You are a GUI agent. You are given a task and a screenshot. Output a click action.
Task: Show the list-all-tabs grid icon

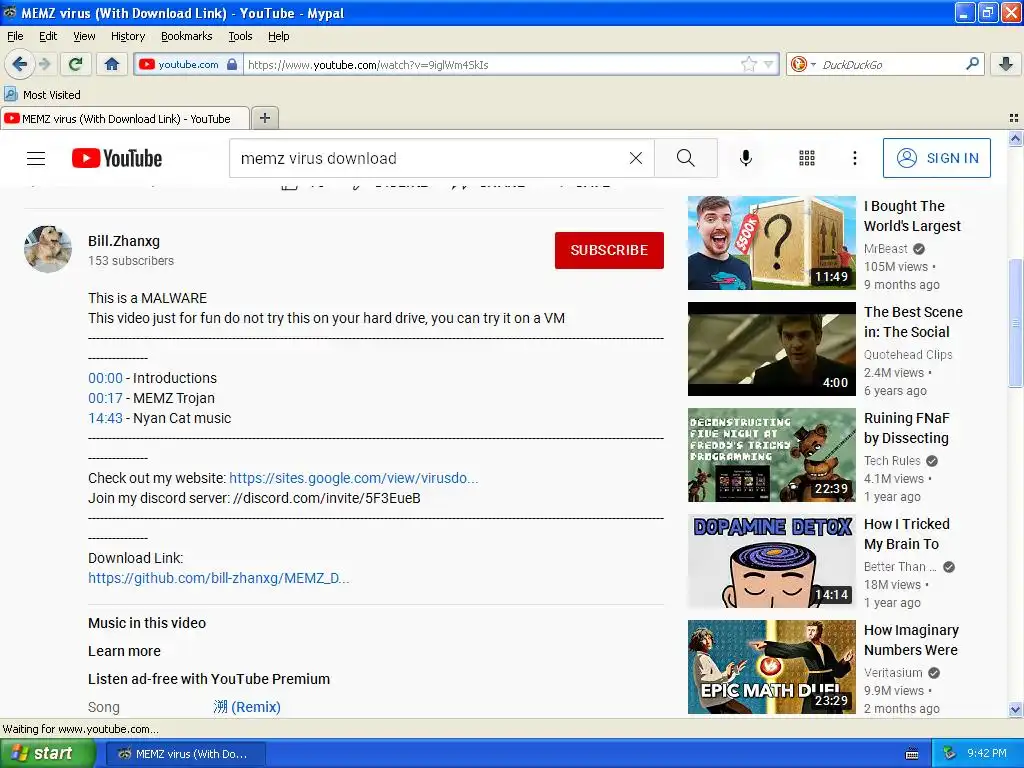(1014, 118)
